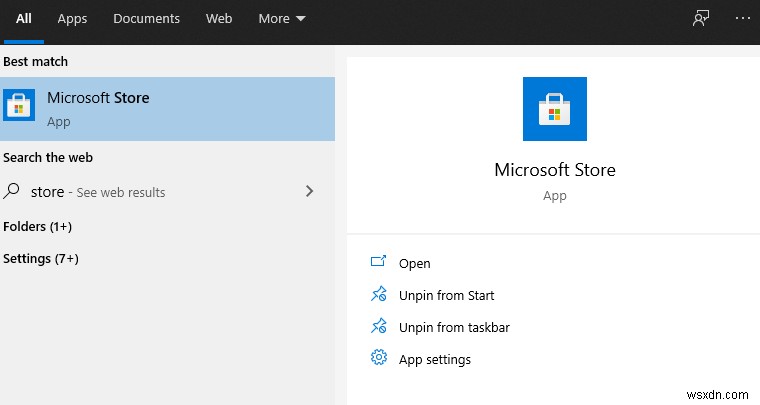760x405 pixels.
Task: Expand the Settings (7+) results group
Action: 41,259
